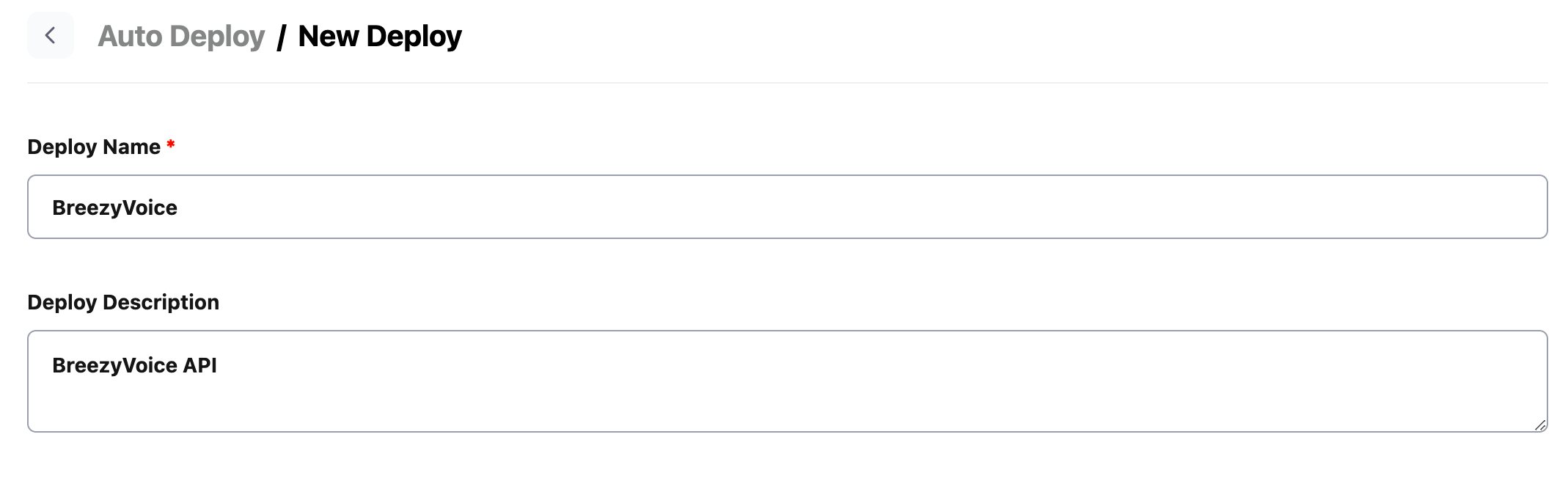Click the breadcrumb slash separator
The height and width of the screenshot is (481, 1568).
click(x=281, y=37)
